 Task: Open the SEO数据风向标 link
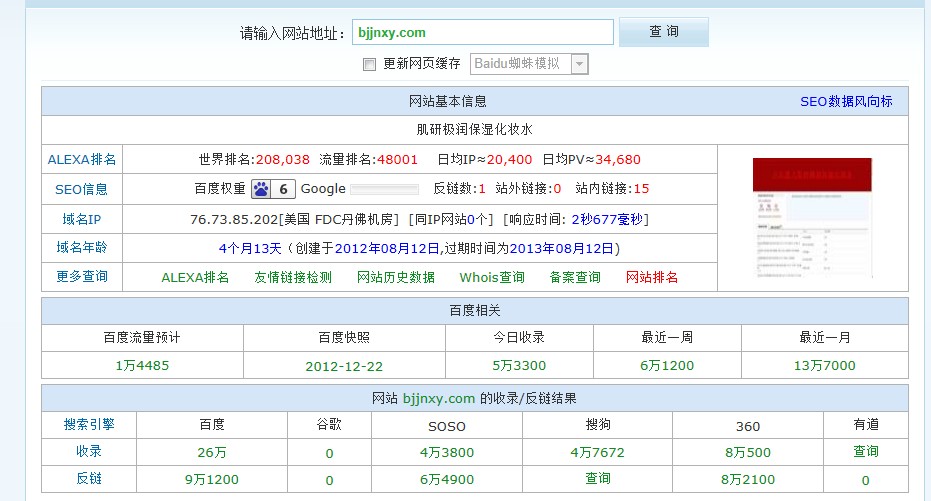[846, 102]
